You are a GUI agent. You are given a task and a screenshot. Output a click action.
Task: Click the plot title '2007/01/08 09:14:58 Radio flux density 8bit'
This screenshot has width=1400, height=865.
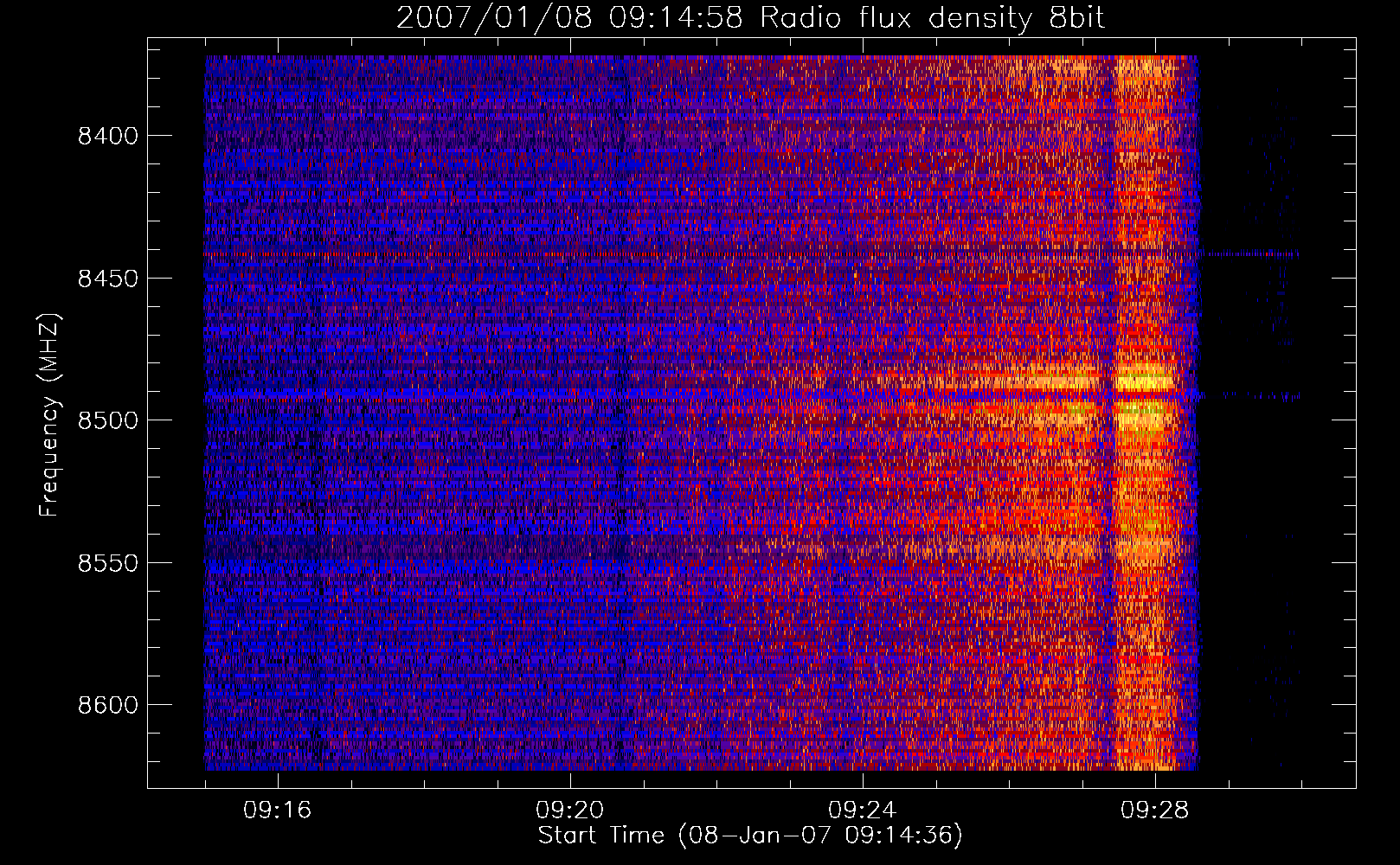click(x=750, y=17)
